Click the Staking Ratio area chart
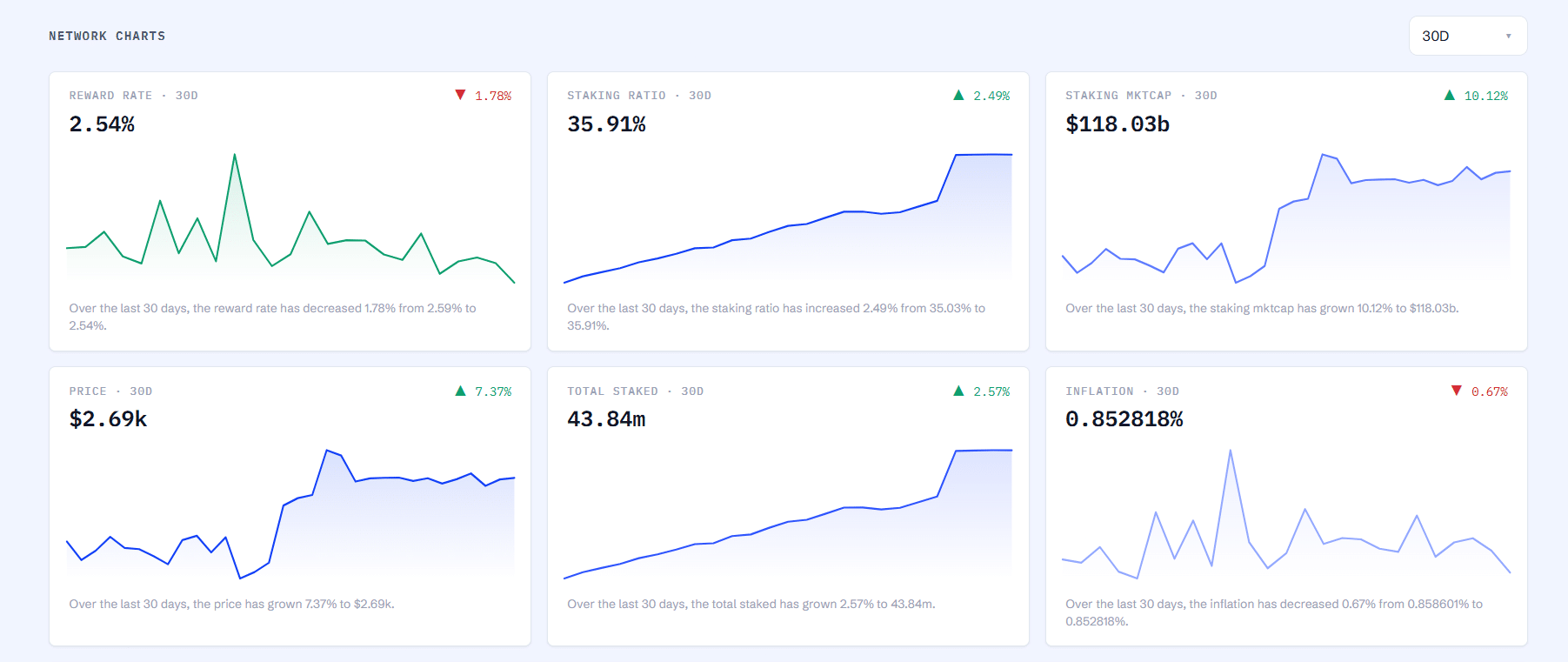The width and height of the screenshot is (1568, 662). point(788,218)
